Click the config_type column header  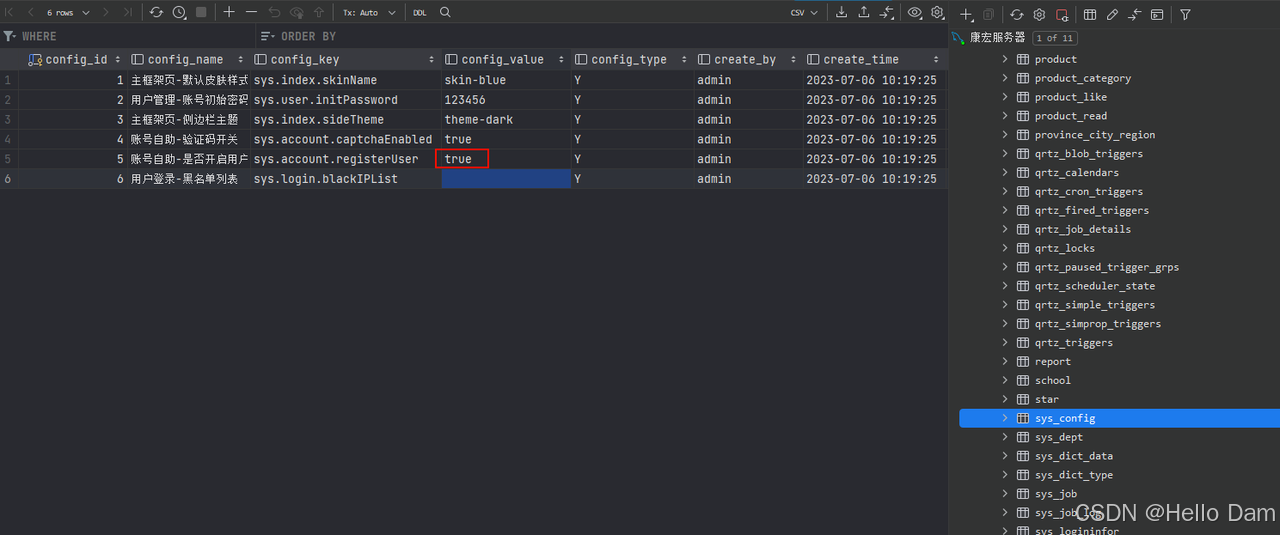633,59
